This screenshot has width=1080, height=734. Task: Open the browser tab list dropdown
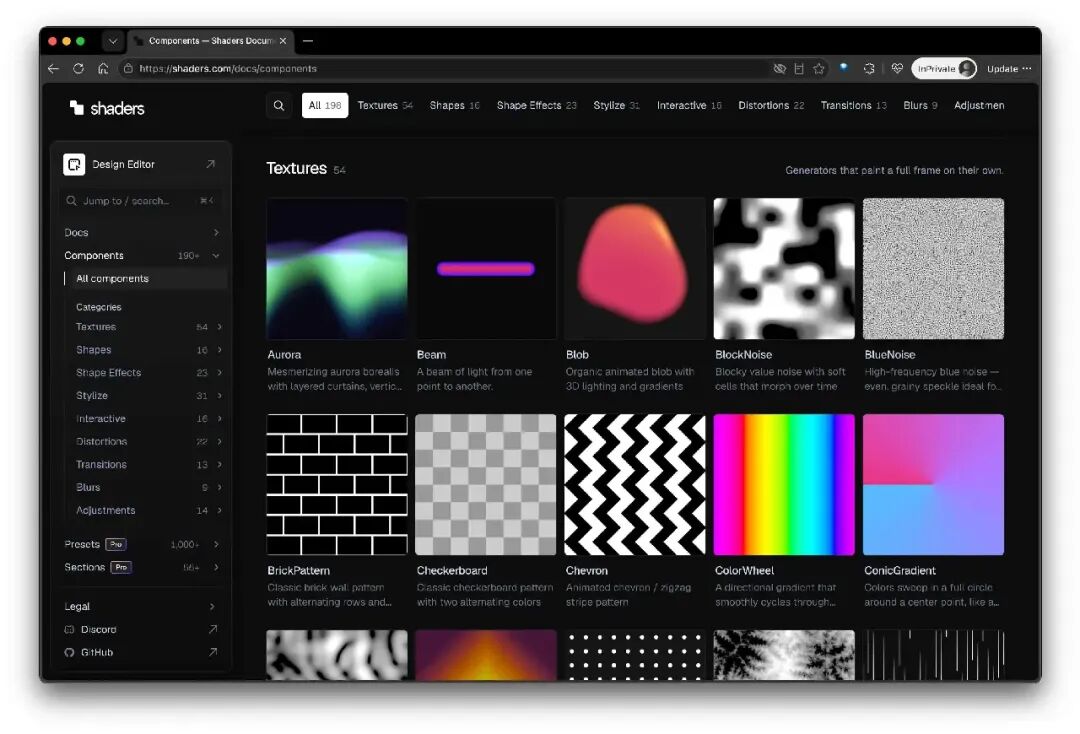[x=113, y=41]
